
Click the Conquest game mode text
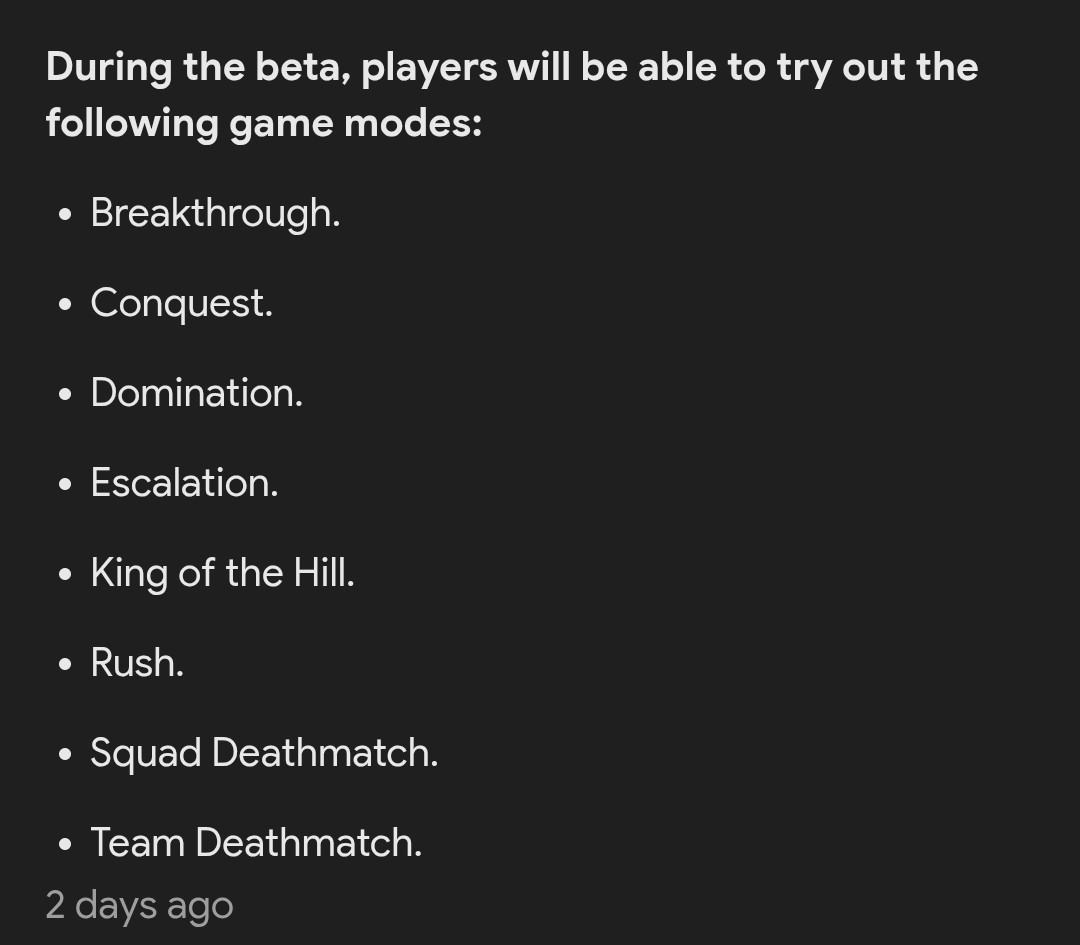click(181, 303)
